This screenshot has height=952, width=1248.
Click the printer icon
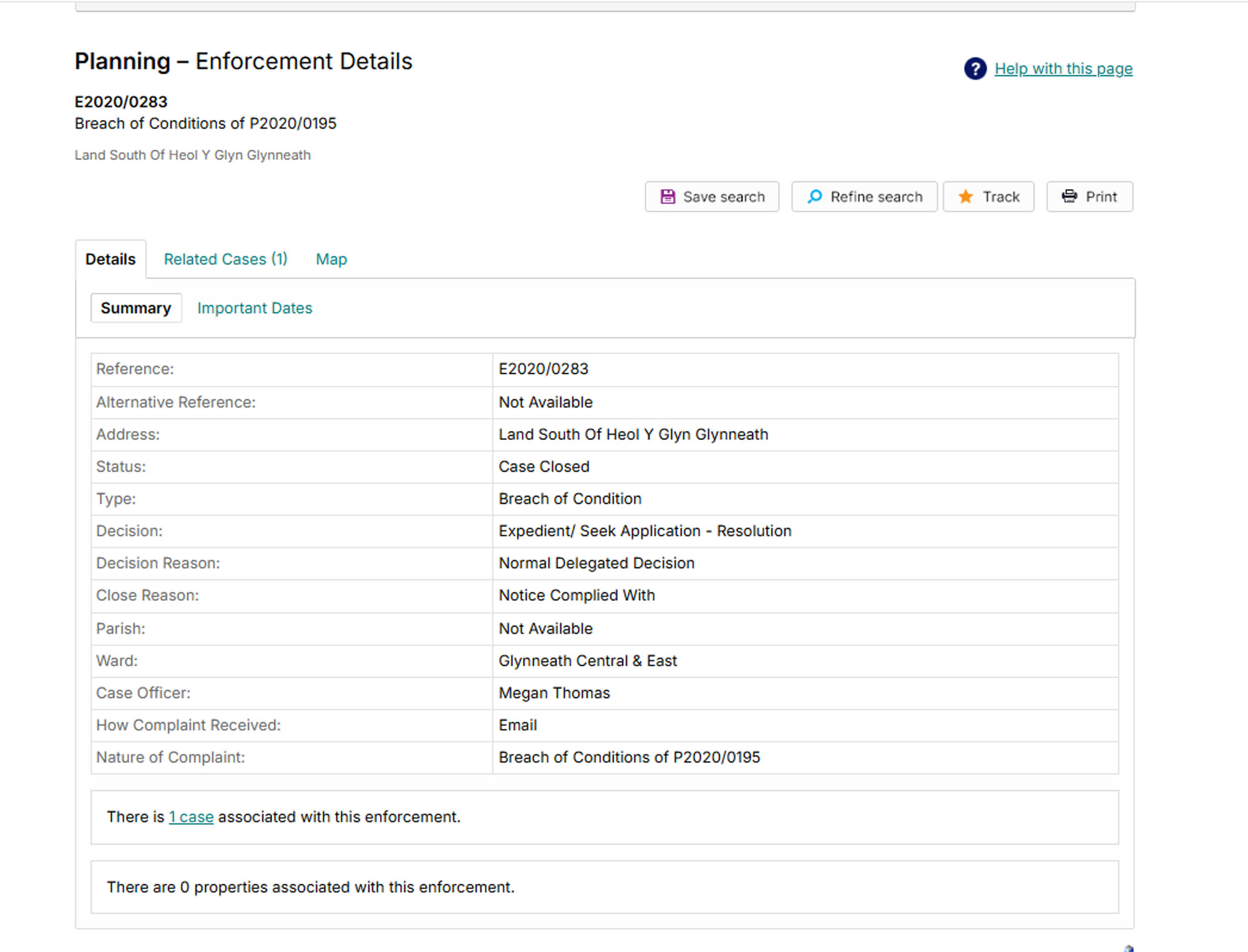click(1070, 197)
